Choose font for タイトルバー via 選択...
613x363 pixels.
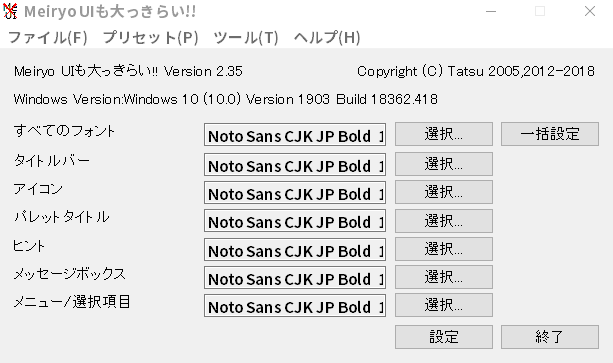[x=444, y=164]
